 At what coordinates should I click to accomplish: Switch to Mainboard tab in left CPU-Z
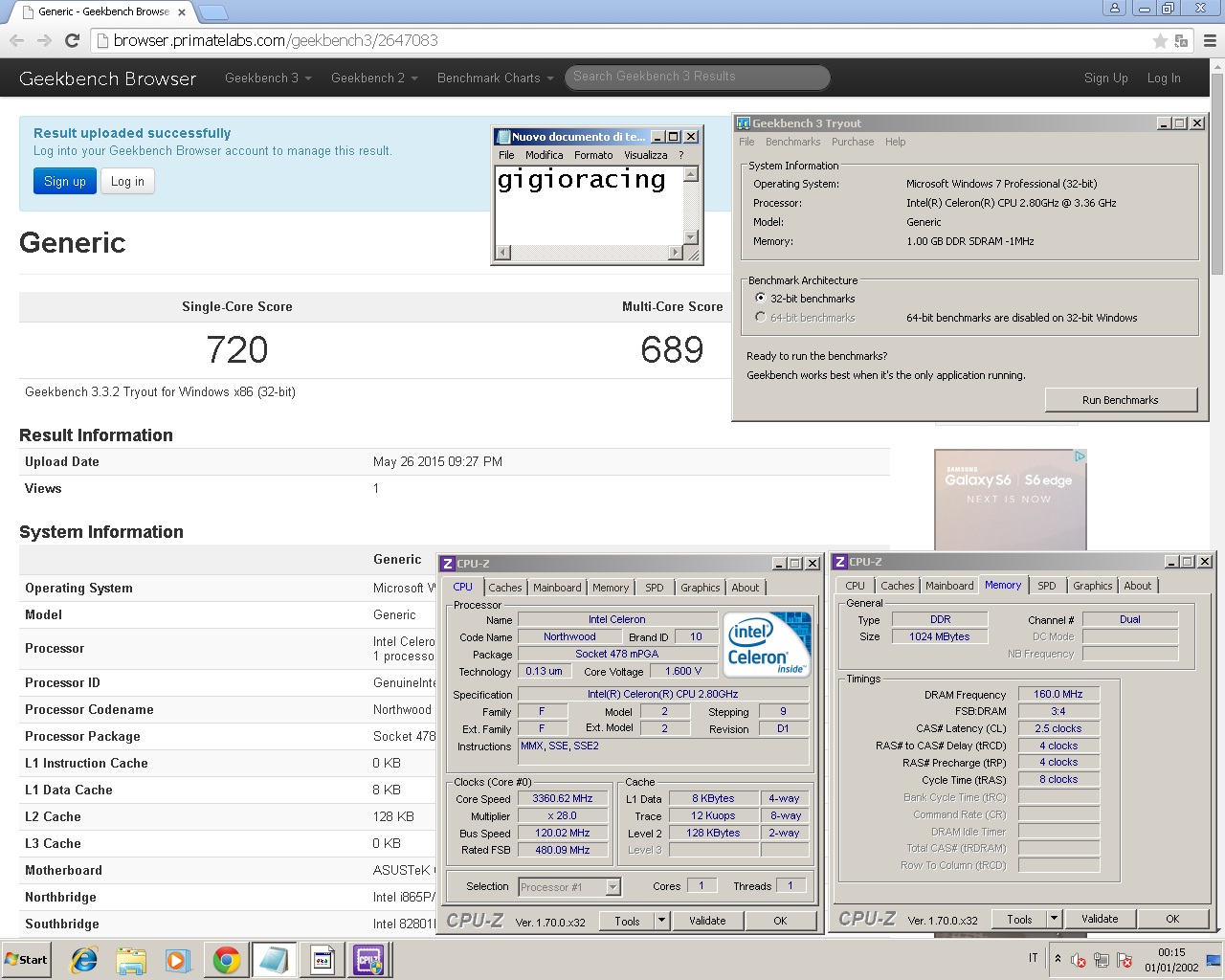click(x=557, y=588)
